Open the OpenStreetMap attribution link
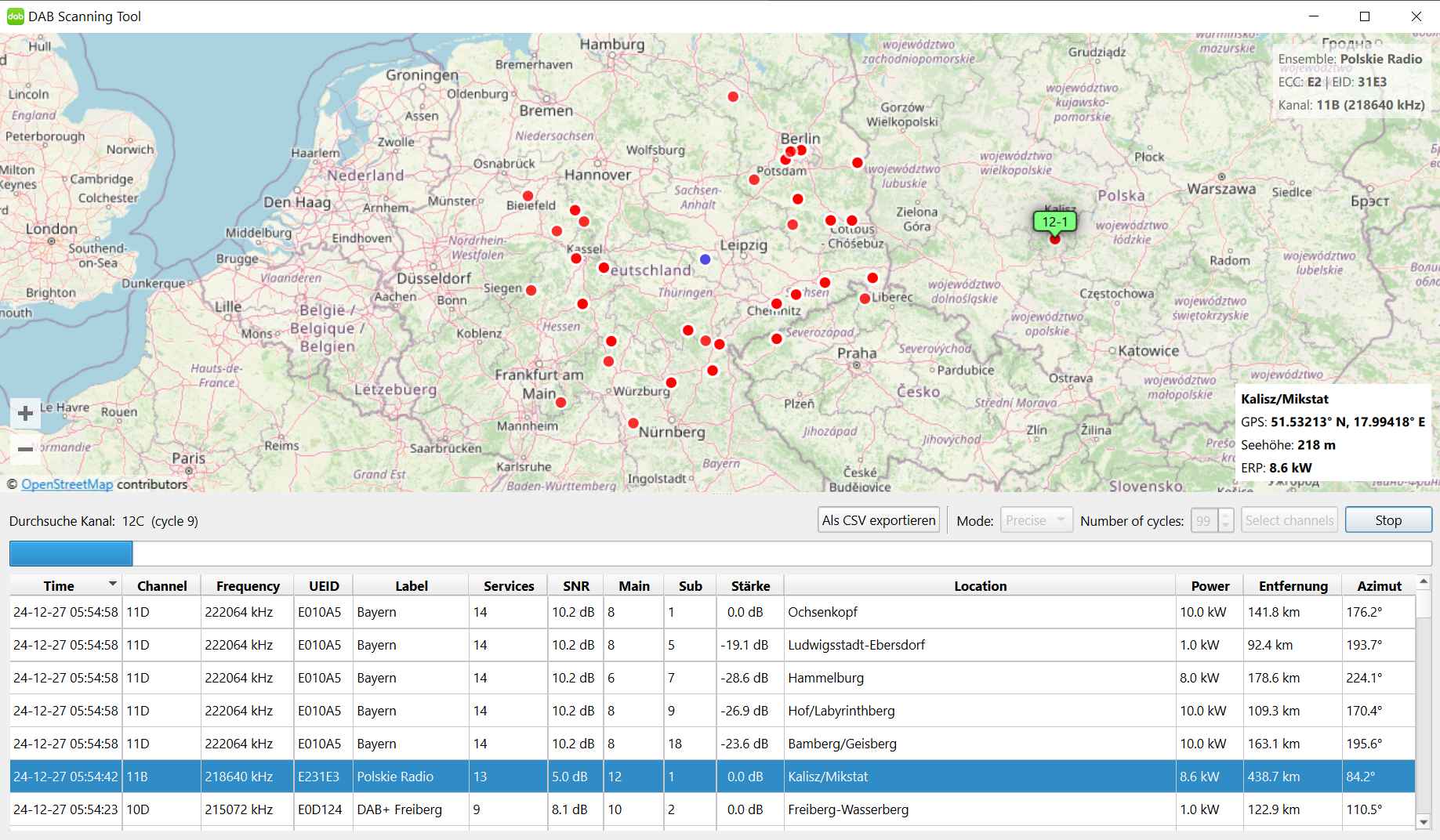Viewport: 1440px width, 840px height. tap(67, 484)
